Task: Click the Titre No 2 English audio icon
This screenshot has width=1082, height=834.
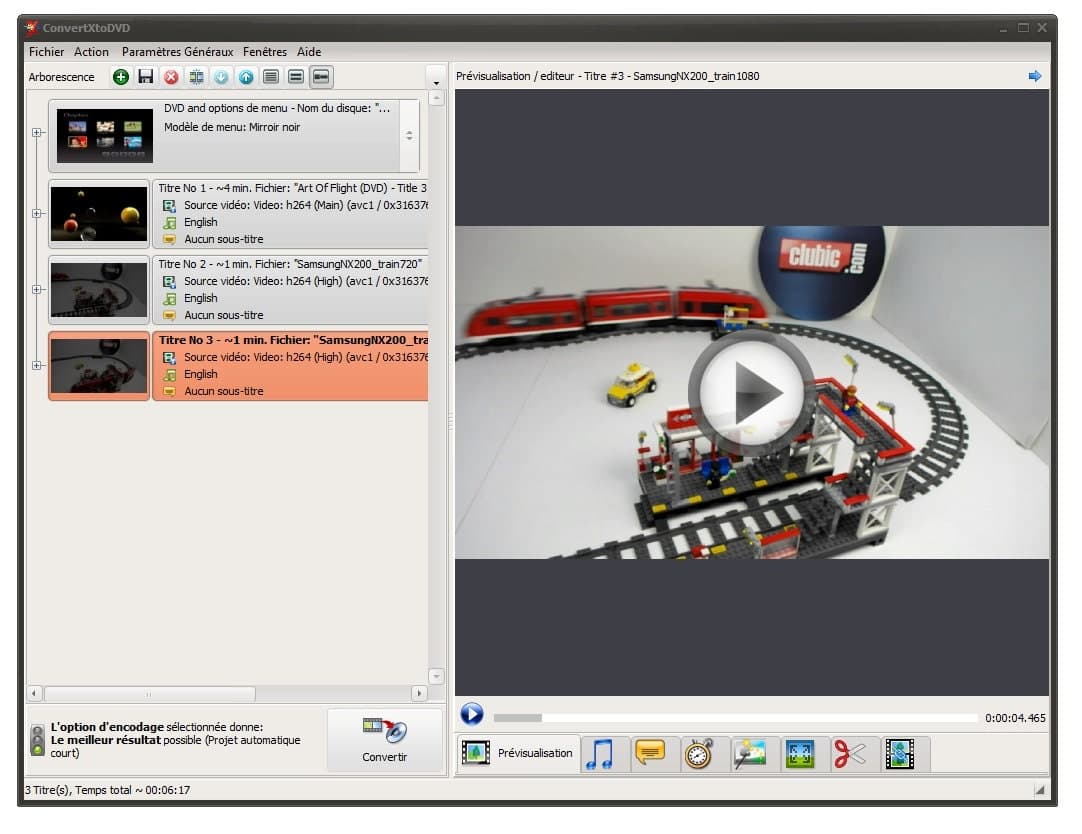Action: 169,299
